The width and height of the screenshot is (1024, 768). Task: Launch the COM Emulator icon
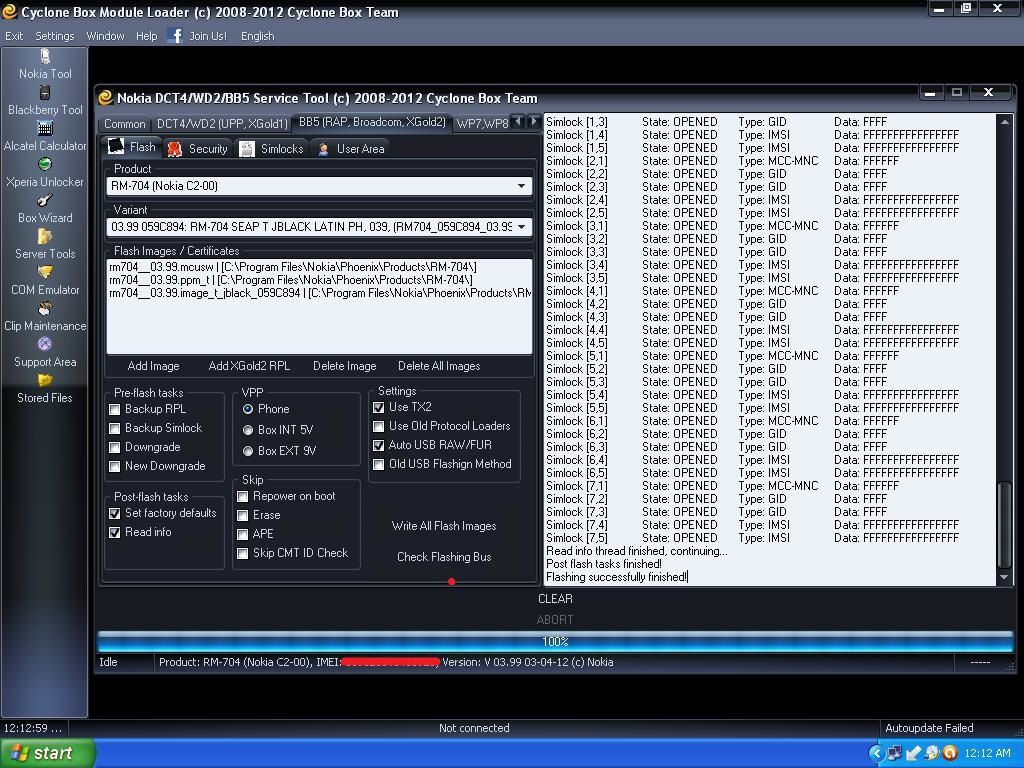tap(44, 272)
